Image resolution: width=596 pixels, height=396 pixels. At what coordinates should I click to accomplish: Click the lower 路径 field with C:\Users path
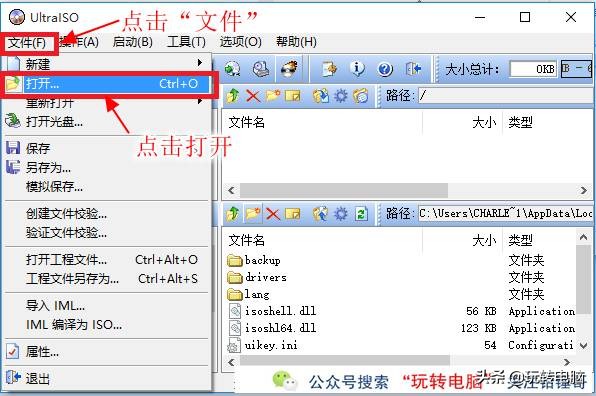point(505,214)
